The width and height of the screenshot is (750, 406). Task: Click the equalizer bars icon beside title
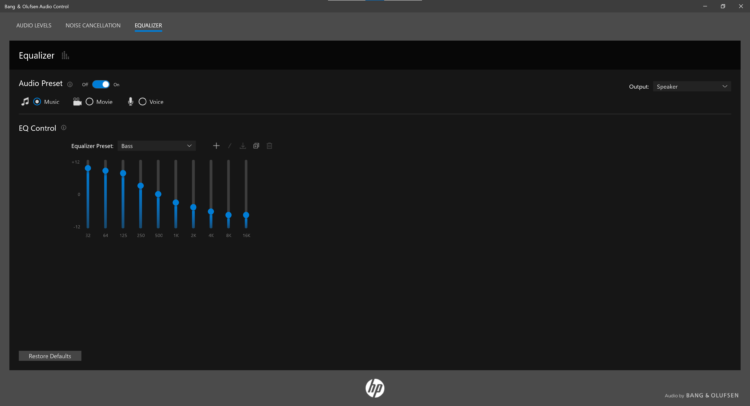click(x=65, y=55)
